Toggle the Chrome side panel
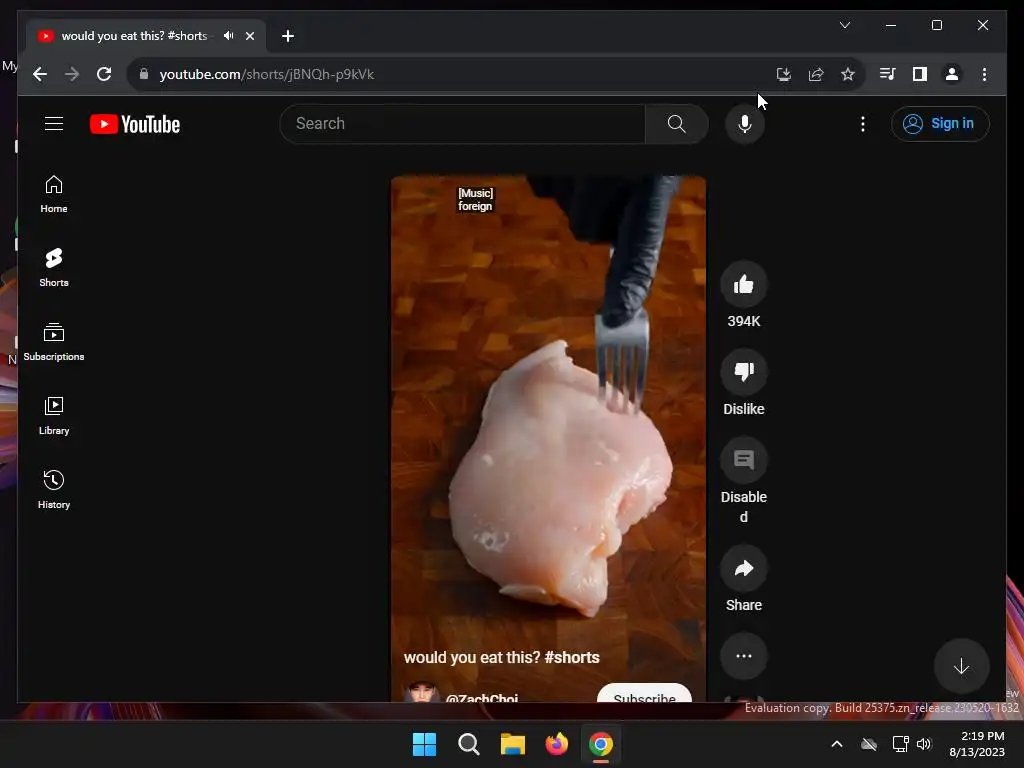This screenshot has height=768, width=1024. point(920,74)
